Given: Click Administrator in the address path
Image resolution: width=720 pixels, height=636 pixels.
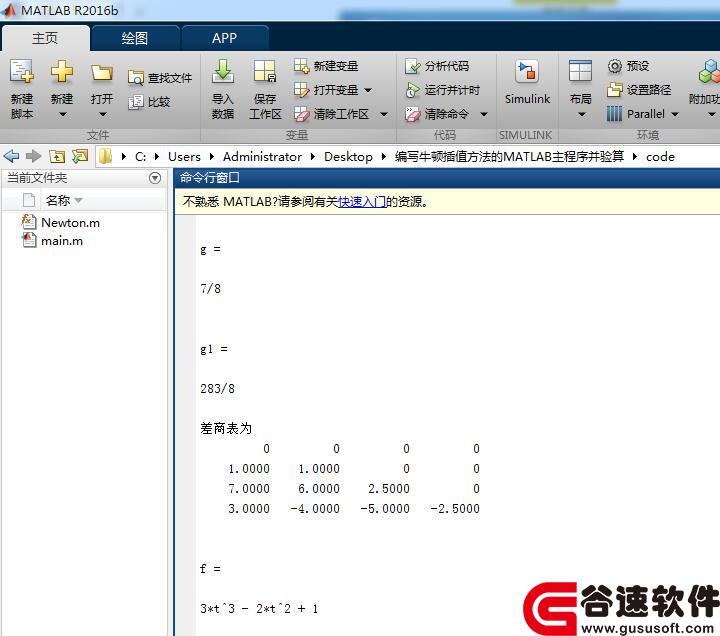Looking at the screenshot, I should click(262, 157).
